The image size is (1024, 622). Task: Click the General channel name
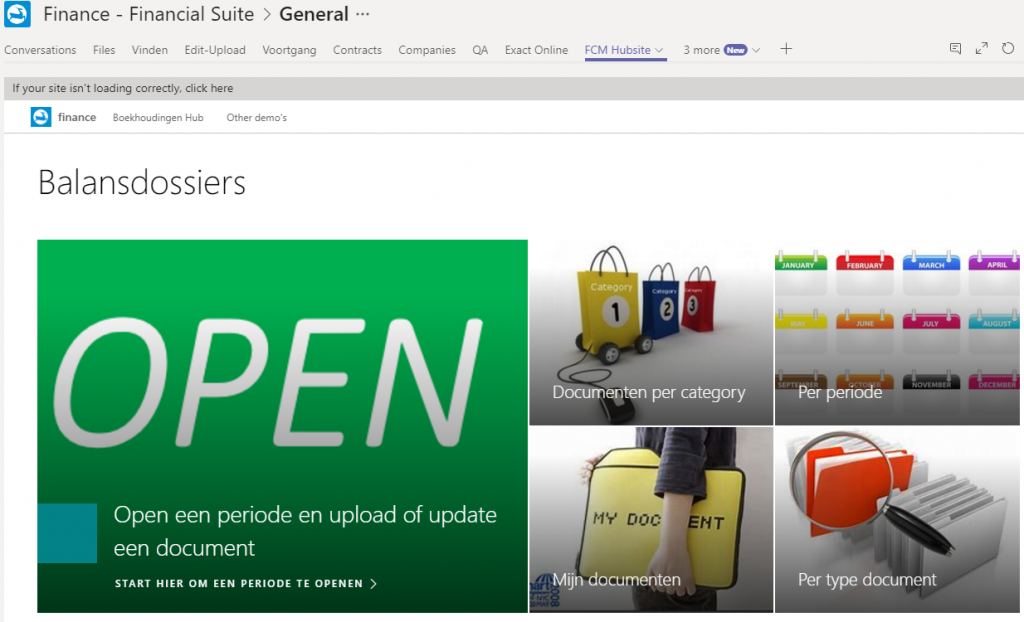314,14
